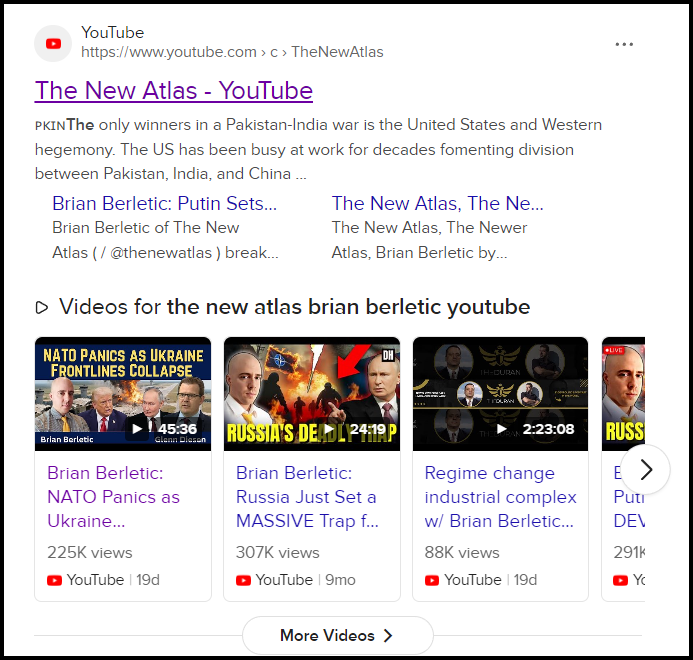Viewport: 693px width, 660px height.
Task: Open 'Russia Just Set a MASSIVE Trap' video title
Action: (307, 497)
